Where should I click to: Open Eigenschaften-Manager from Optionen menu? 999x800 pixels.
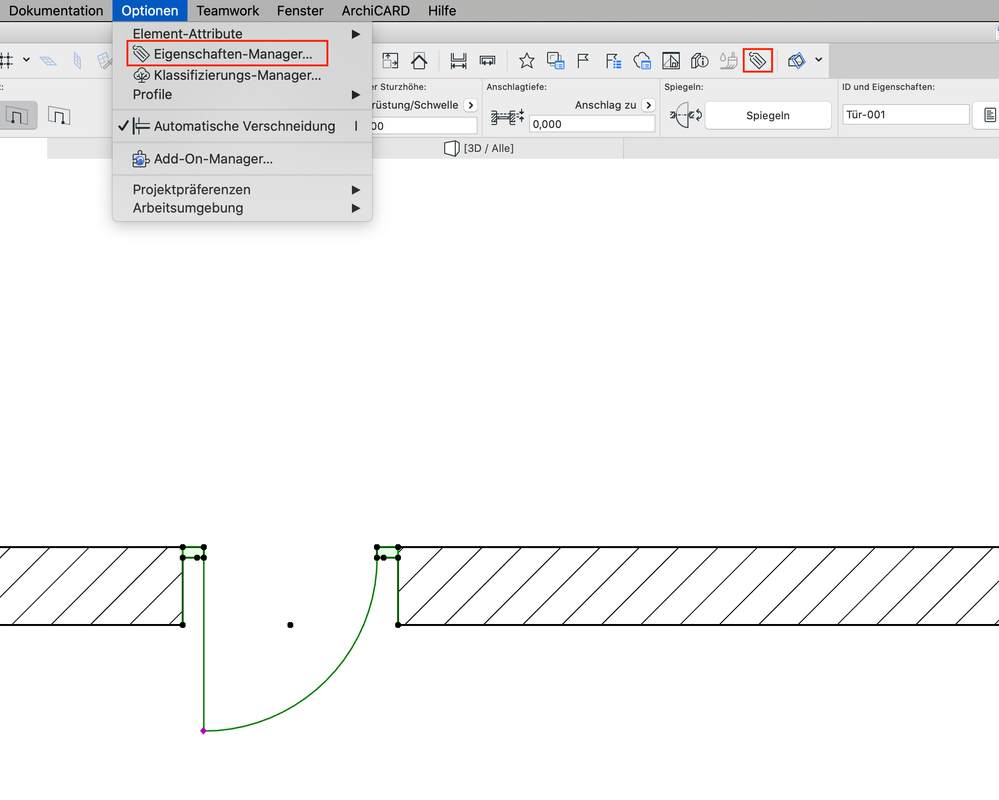tap(232, 53)
